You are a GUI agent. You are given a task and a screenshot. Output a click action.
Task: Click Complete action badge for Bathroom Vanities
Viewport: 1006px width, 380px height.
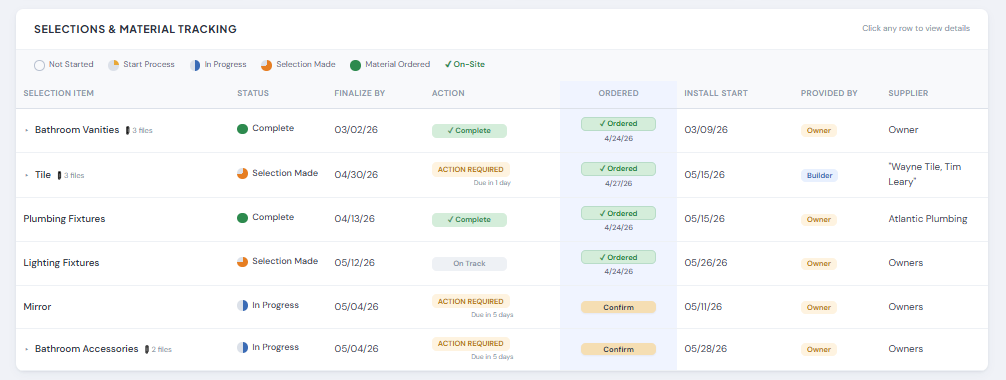(469, 131)
